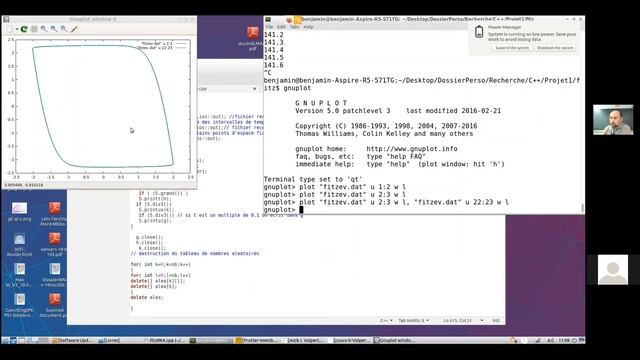Open the WiFi-Router html desktop icon
Image resolution: width=640 pixels, height=360 pixels.
click(19, 244)
